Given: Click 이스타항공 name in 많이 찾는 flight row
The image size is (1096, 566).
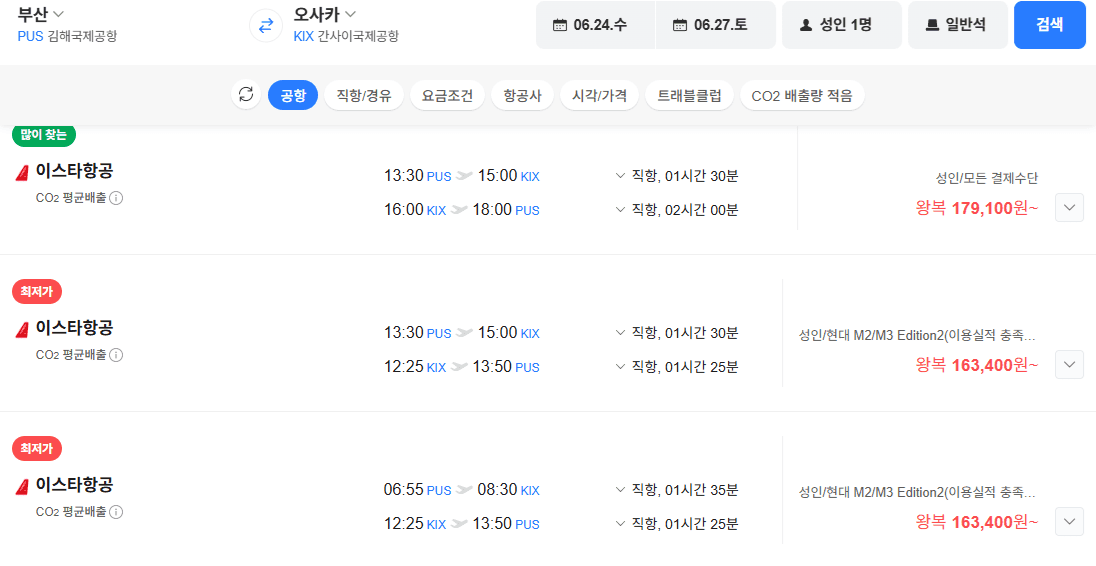Looking at the screenshot, I should [75, 170].
